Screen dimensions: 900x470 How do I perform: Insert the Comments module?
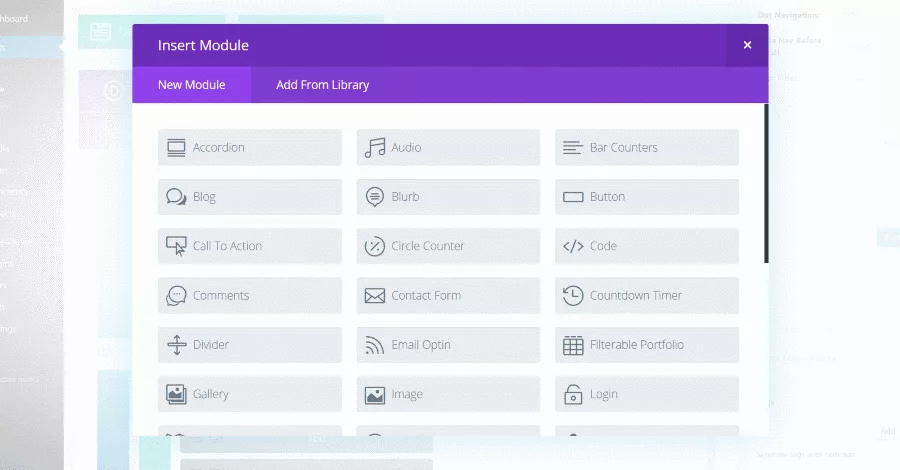tap(250, 296)
